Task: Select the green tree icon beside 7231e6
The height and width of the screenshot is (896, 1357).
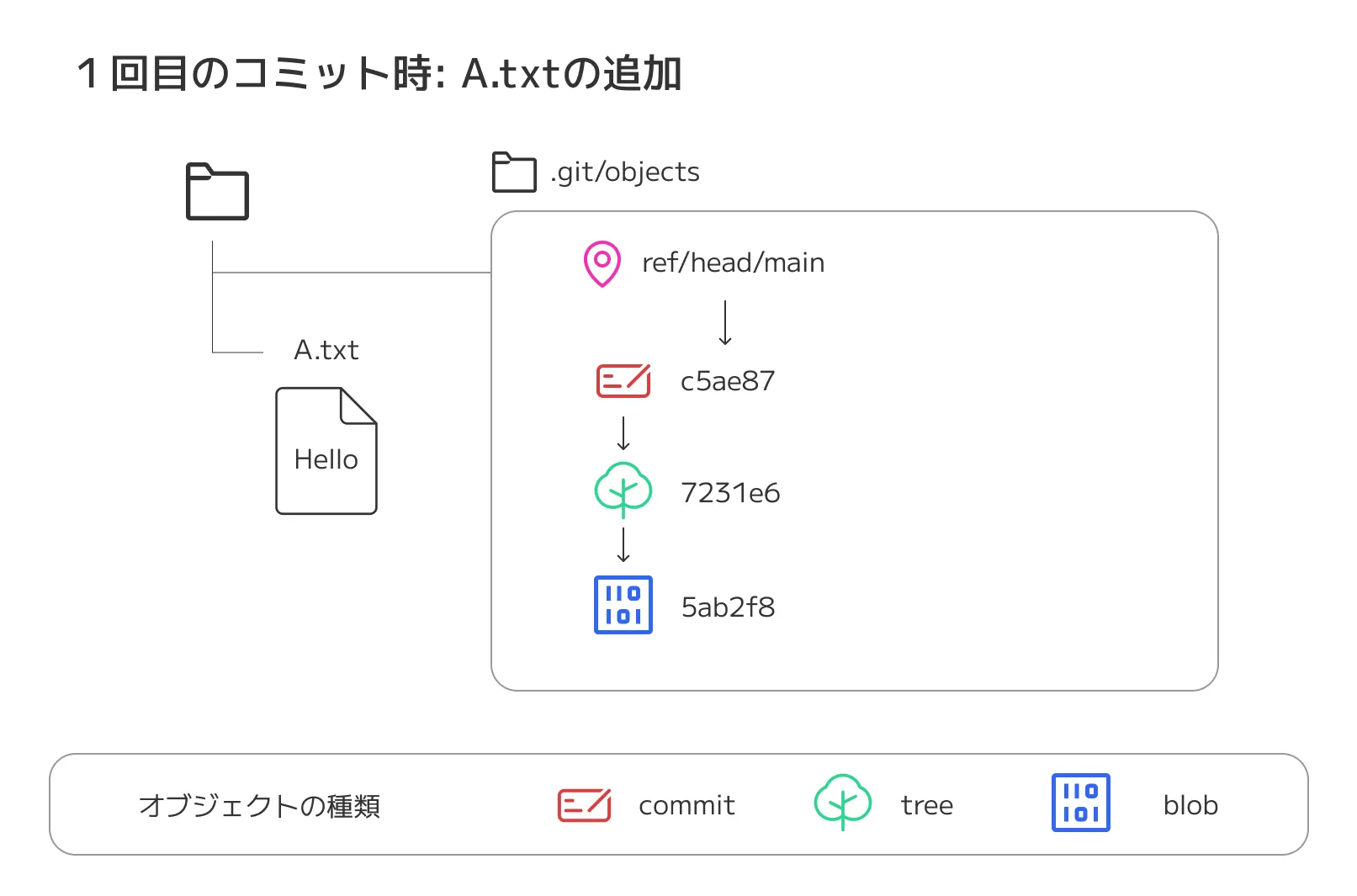Action: [623, 489]
